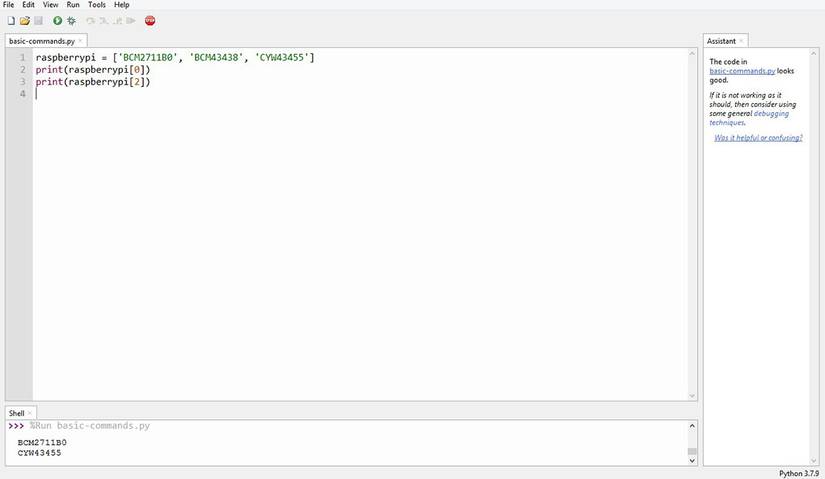Click line number 3 in the gutter
The width and height of the screenshot is (825, 479).
pos(23,82)
